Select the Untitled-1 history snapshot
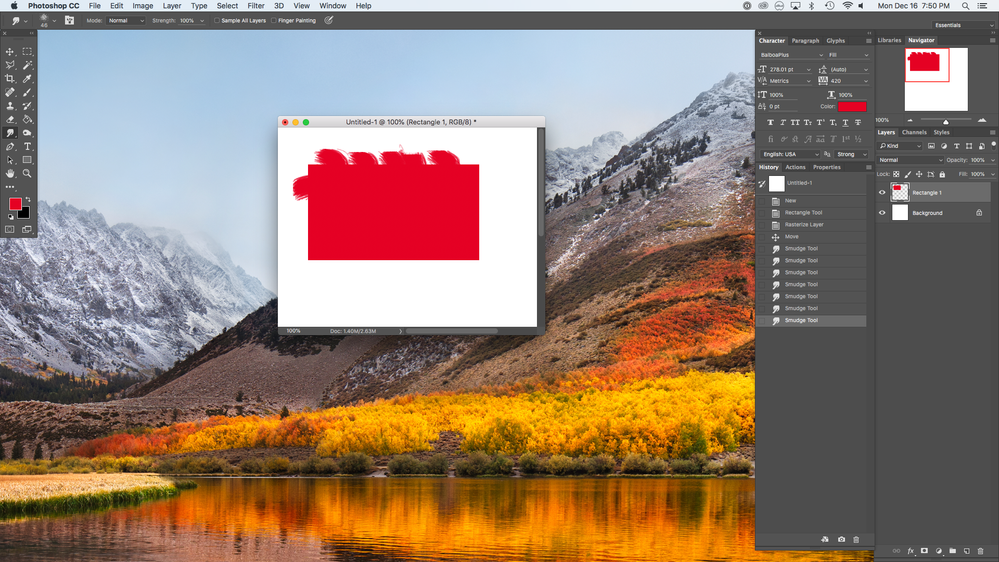 click(812, 184)
